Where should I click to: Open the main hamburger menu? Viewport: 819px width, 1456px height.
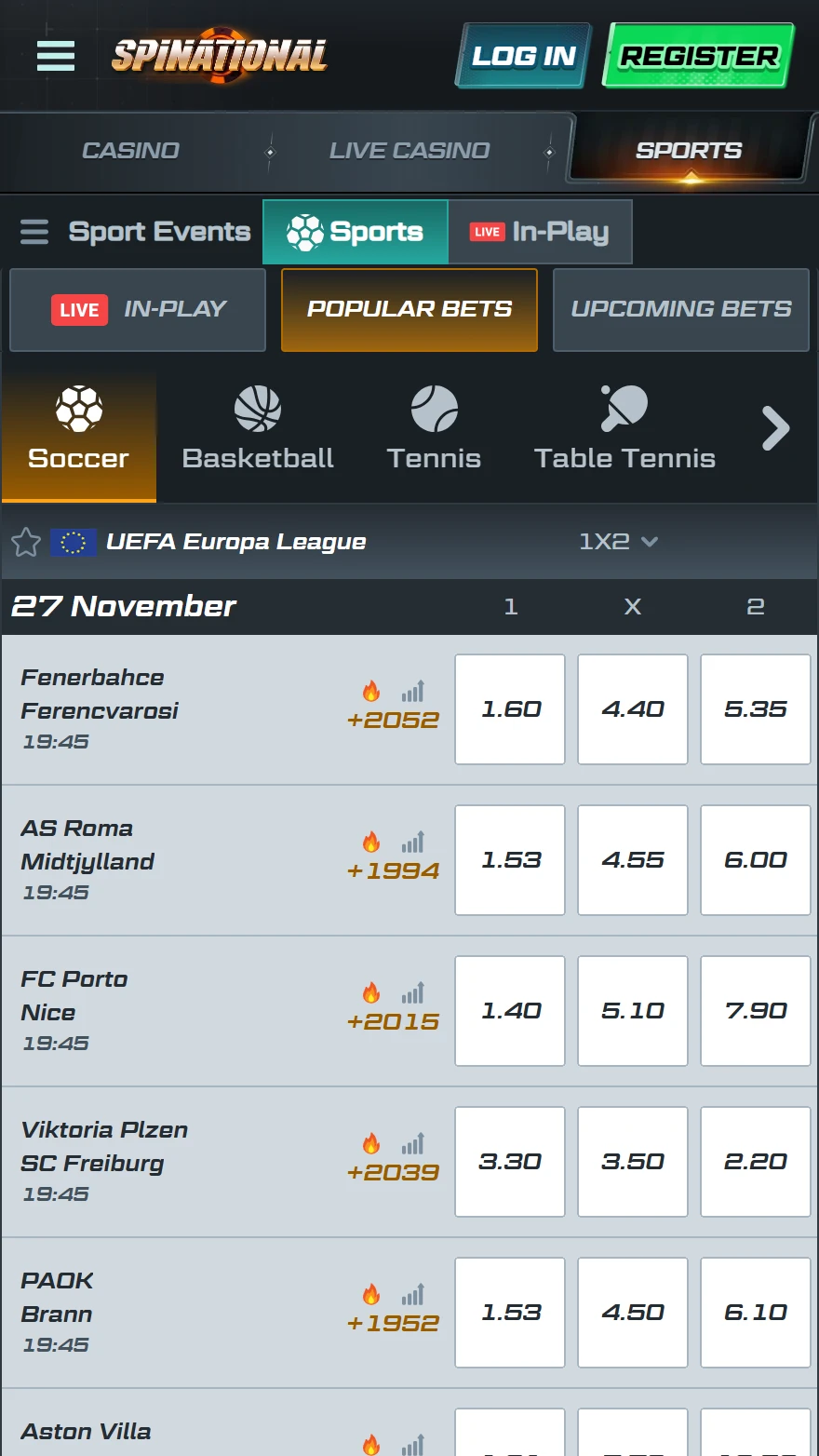56,56
